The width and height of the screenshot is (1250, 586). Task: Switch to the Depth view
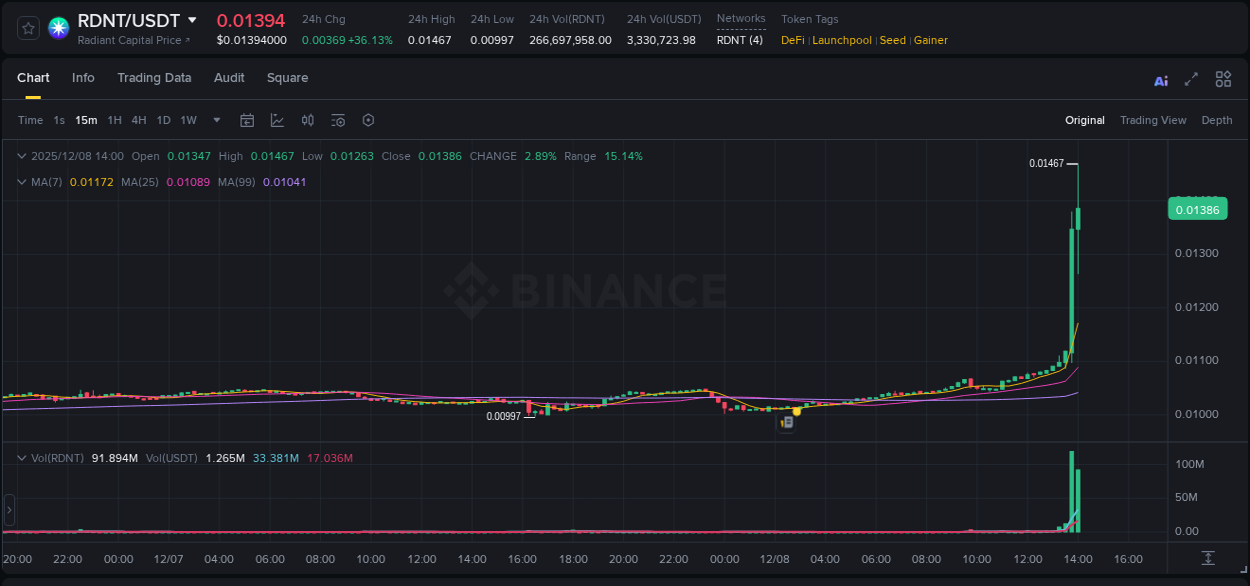(x=1217, y=120)
